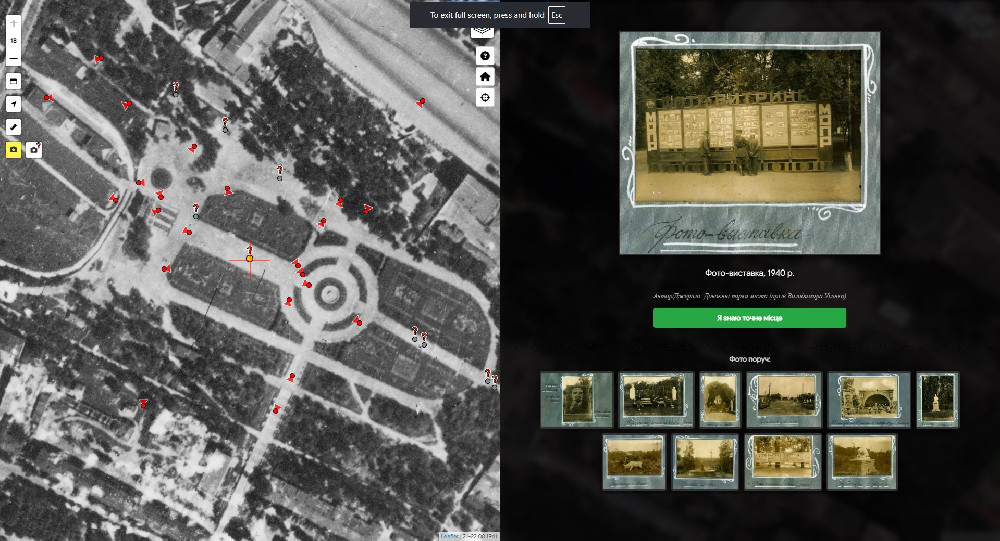
Task: Click the window layout icon below zoom control
Action: 13,81
